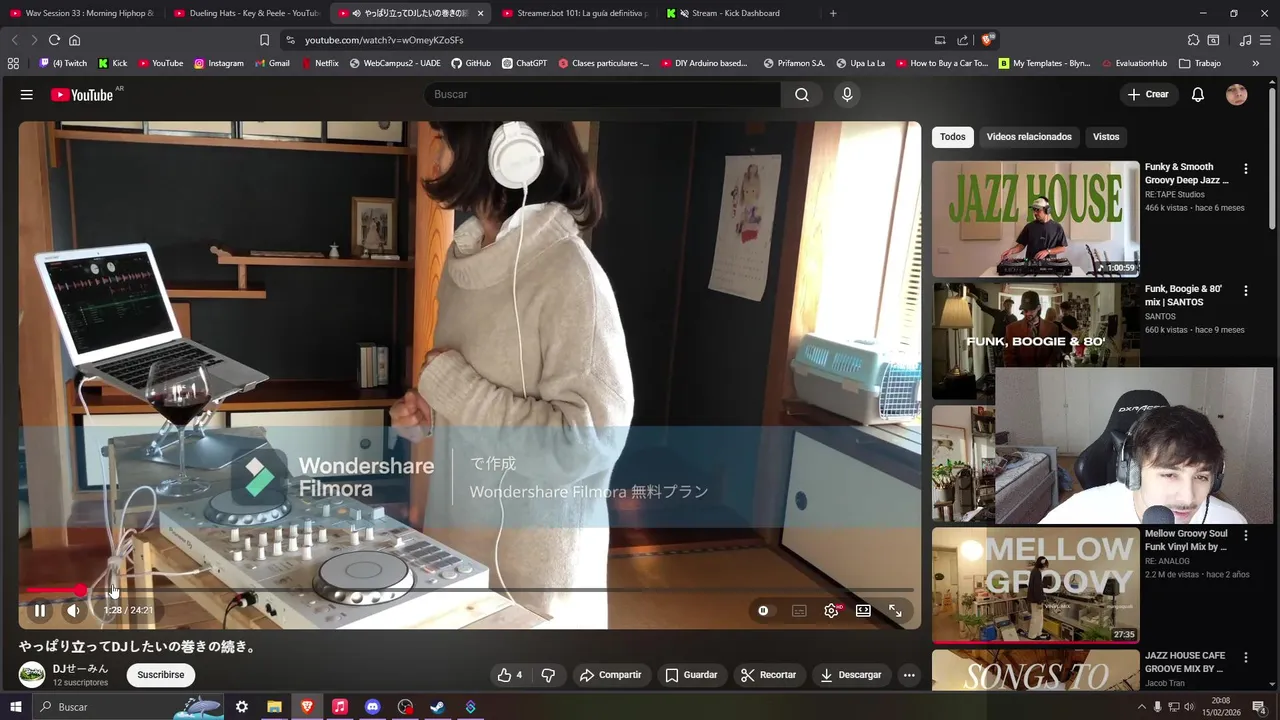The width and height of the screenshot is (1280, 720).
Task: Open the Trabajo bookmarks folder
Action: 1200,63
